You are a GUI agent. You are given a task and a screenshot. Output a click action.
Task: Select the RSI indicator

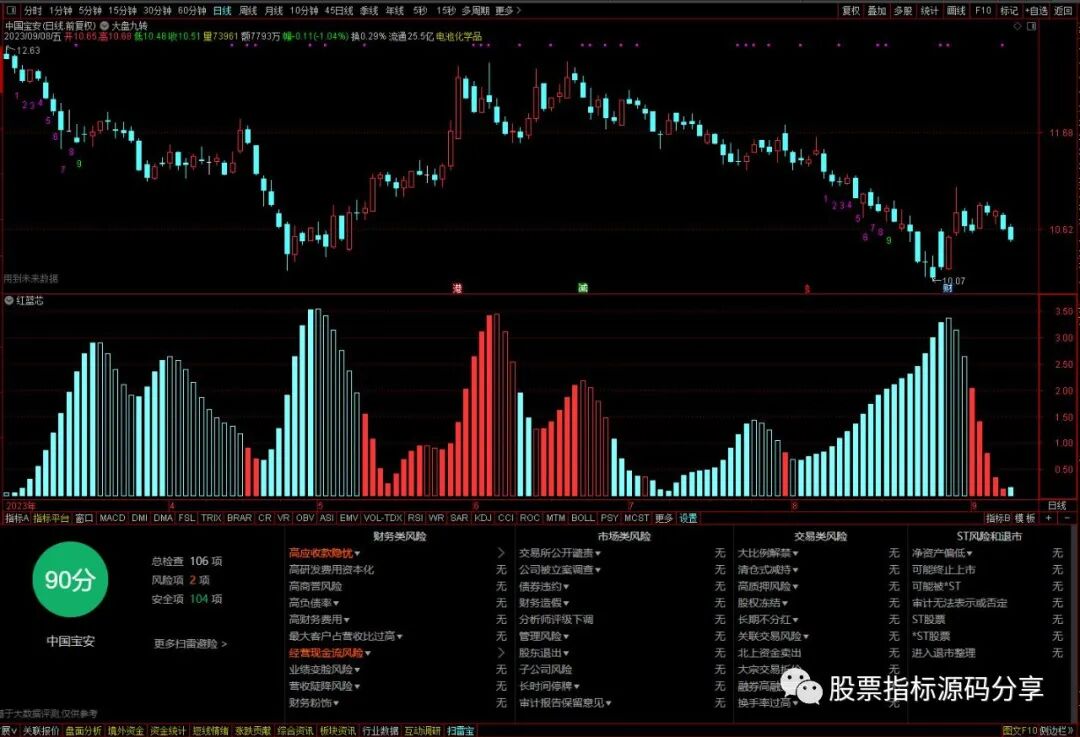pyautogui.click(x=415, y=518)
